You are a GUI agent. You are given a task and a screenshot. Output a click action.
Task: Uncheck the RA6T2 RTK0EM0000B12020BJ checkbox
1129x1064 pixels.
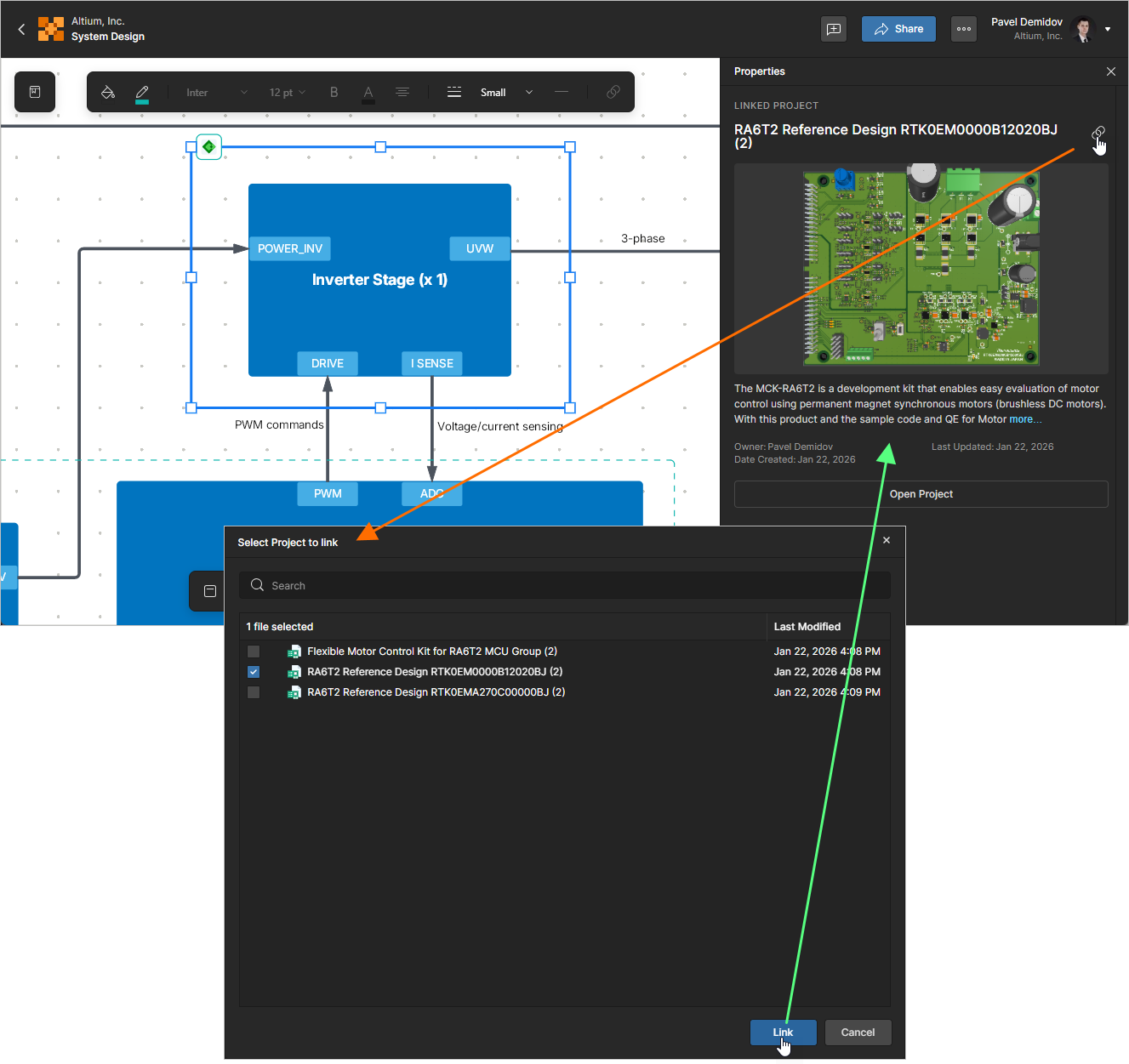(x=254, y=672)
